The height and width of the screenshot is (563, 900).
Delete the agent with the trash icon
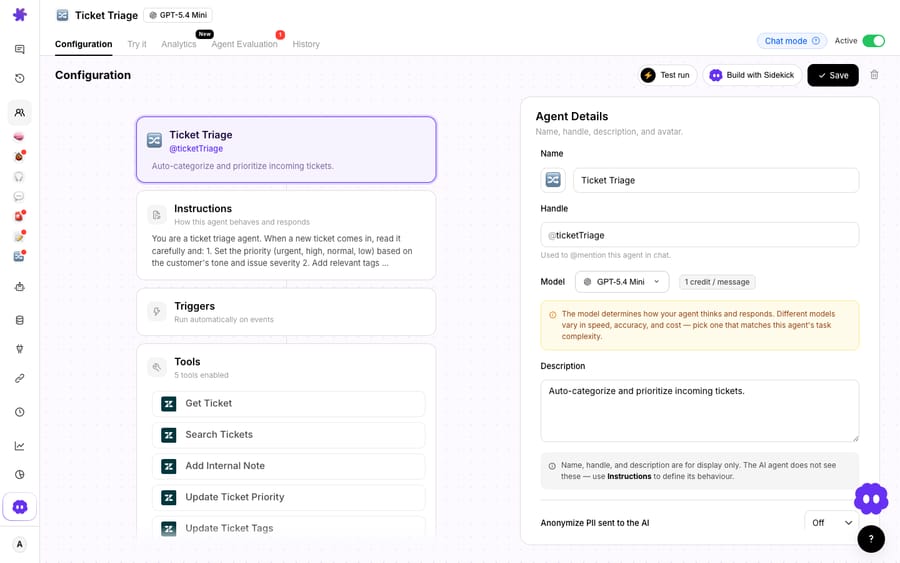pyautogui.click(x=874, y=75)
